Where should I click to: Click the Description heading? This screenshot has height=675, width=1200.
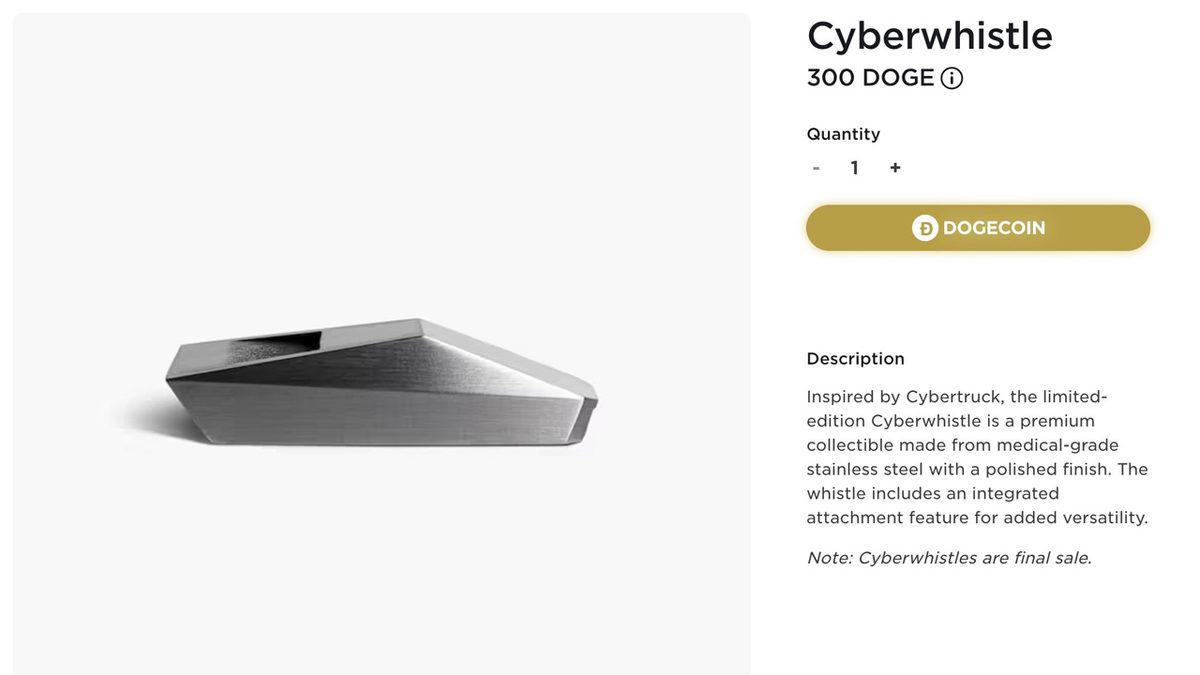point(855,359)
